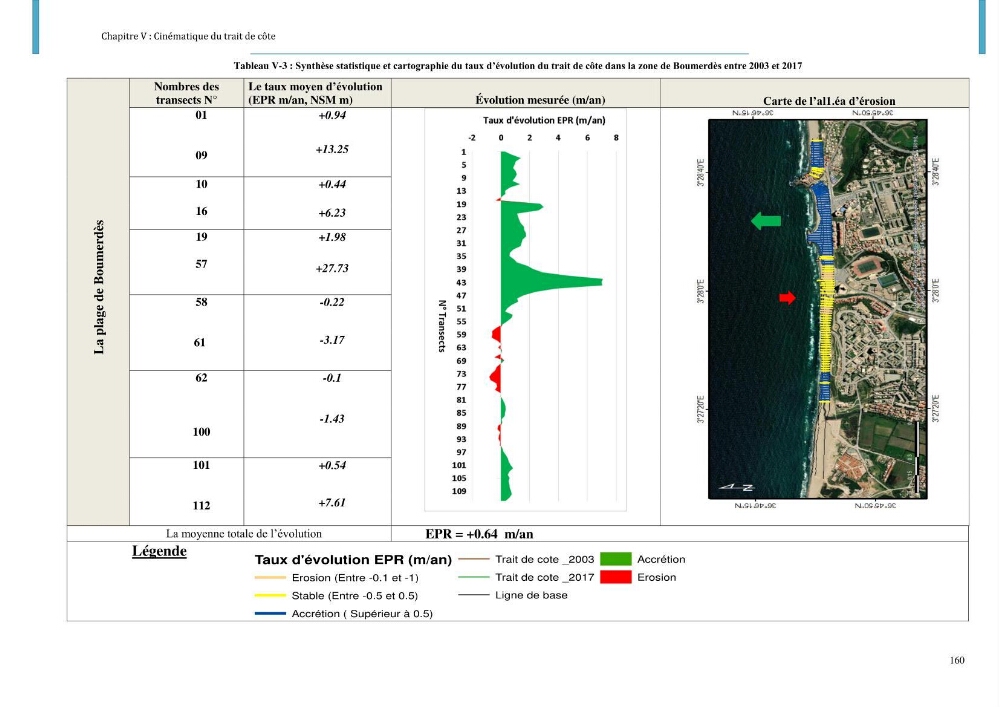Click the red erosion area near transect 73
1000x707 pixels.
click(x=495, y=376)
